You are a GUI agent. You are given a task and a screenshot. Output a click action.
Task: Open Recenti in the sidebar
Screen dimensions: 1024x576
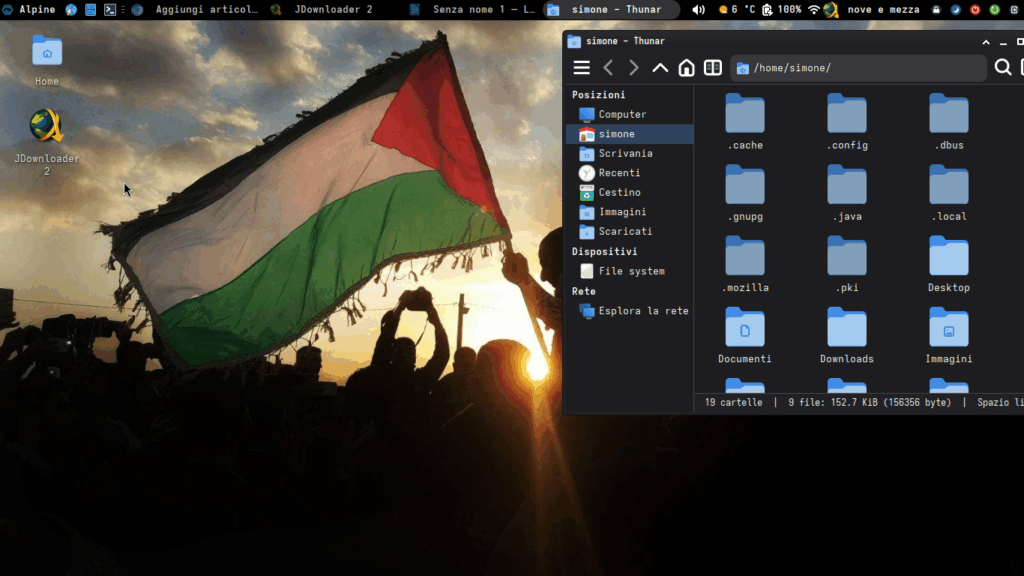(x=619, y=173)
